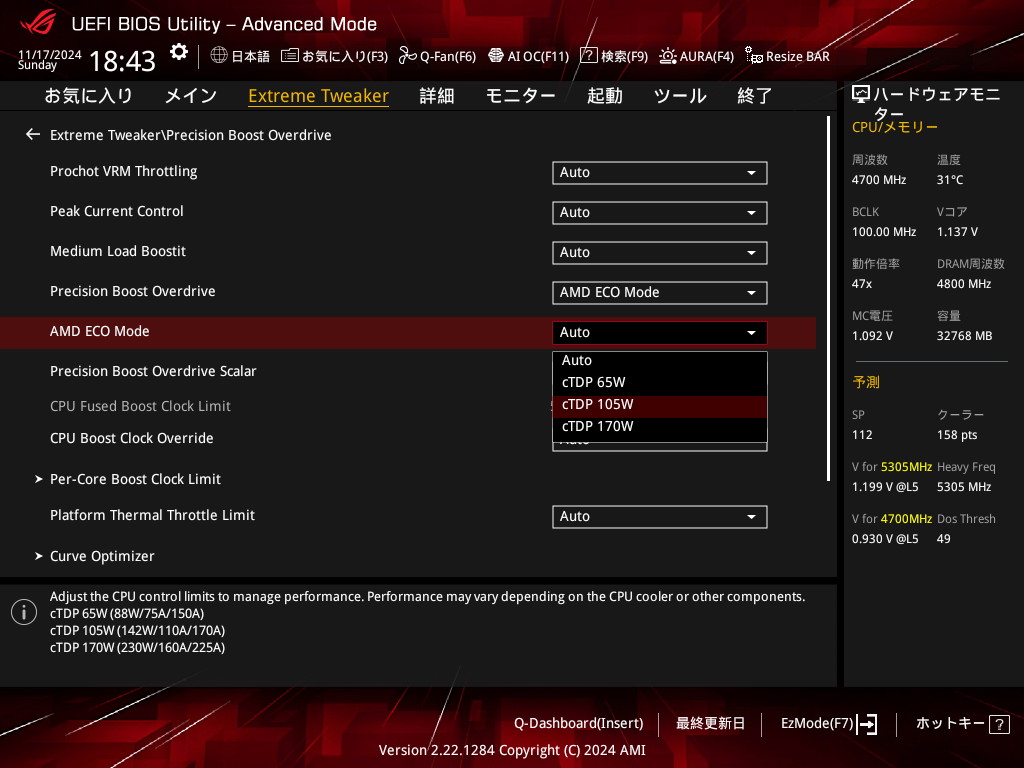Switch to モニター tab
Screen dimensions: 1024x768
coord(520,95)
